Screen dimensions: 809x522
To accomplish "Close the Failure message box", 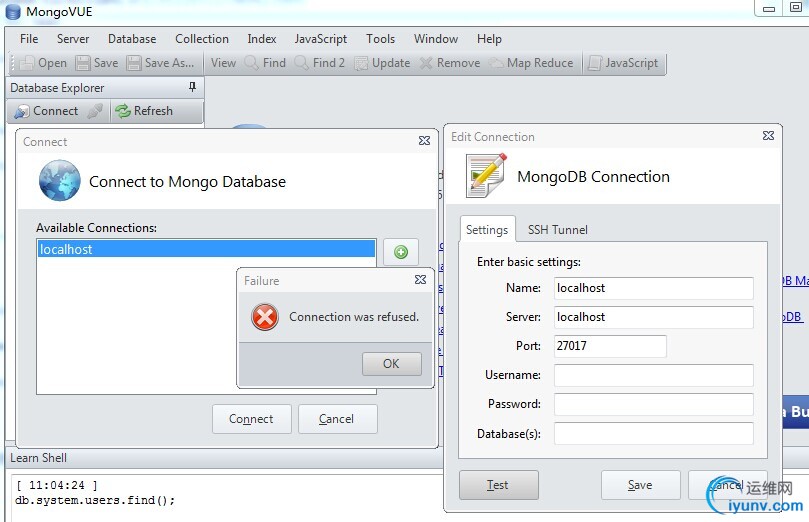I will click(420, 280).
